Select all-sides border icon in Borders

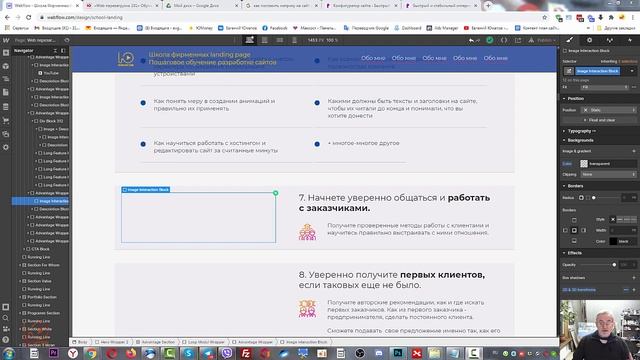point(574,230)
